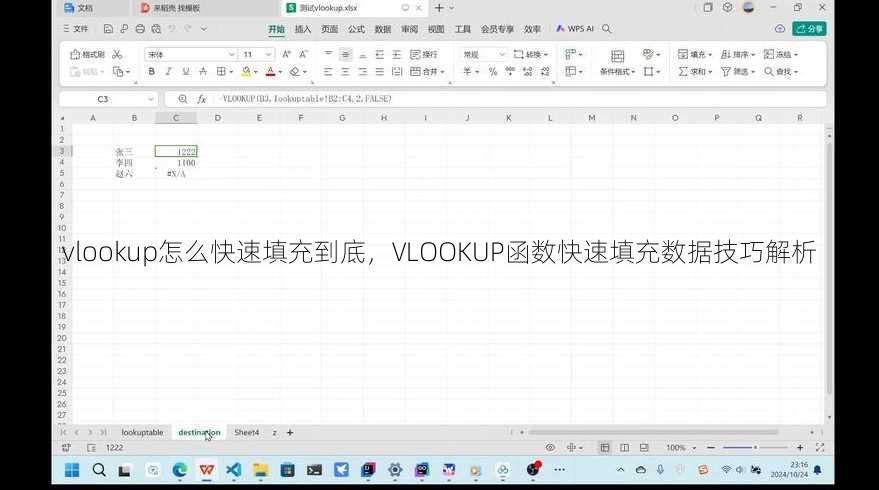This screenshot has height=490, width=879.
Task: Open the number format dropdown (常规)
Action: click(502, 54)
